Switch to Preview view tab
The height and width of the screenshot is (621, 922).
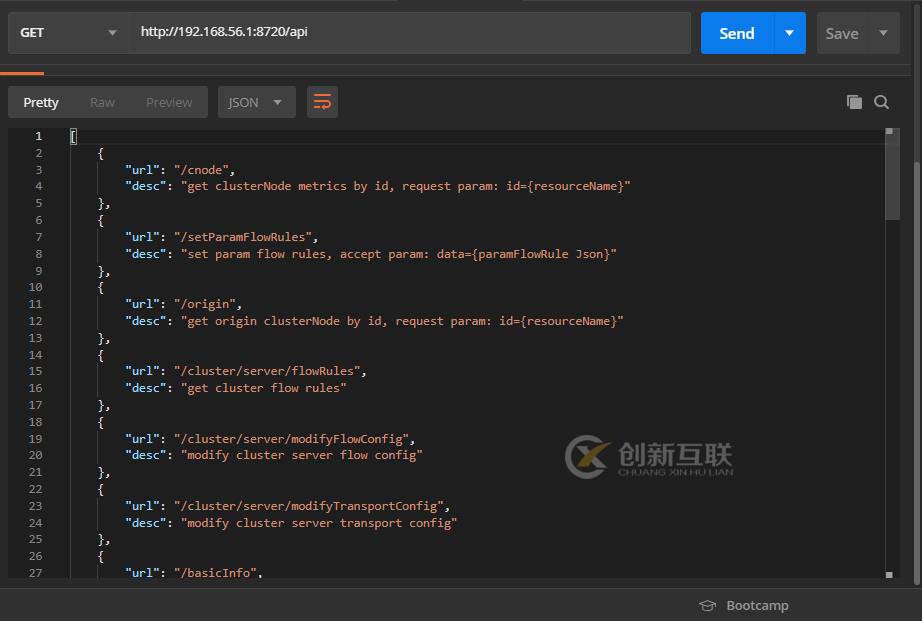pos(169,102)
